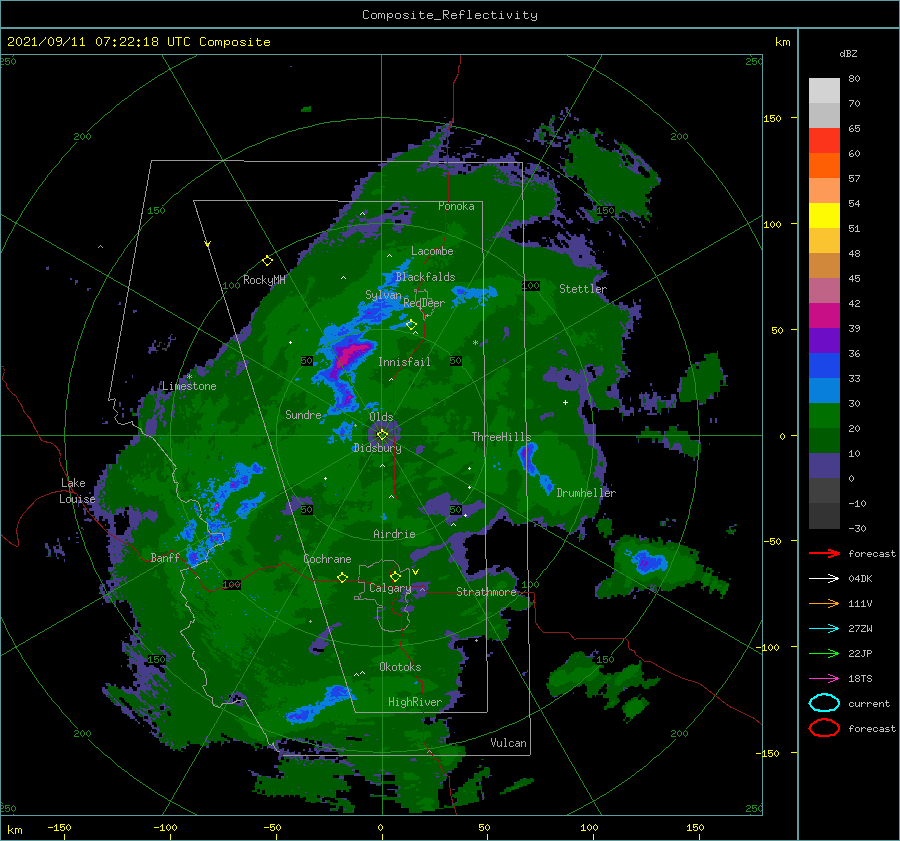This screenshot has height=841, width=900.
Task: Click the Lacombe label
Action: [432, 251]
